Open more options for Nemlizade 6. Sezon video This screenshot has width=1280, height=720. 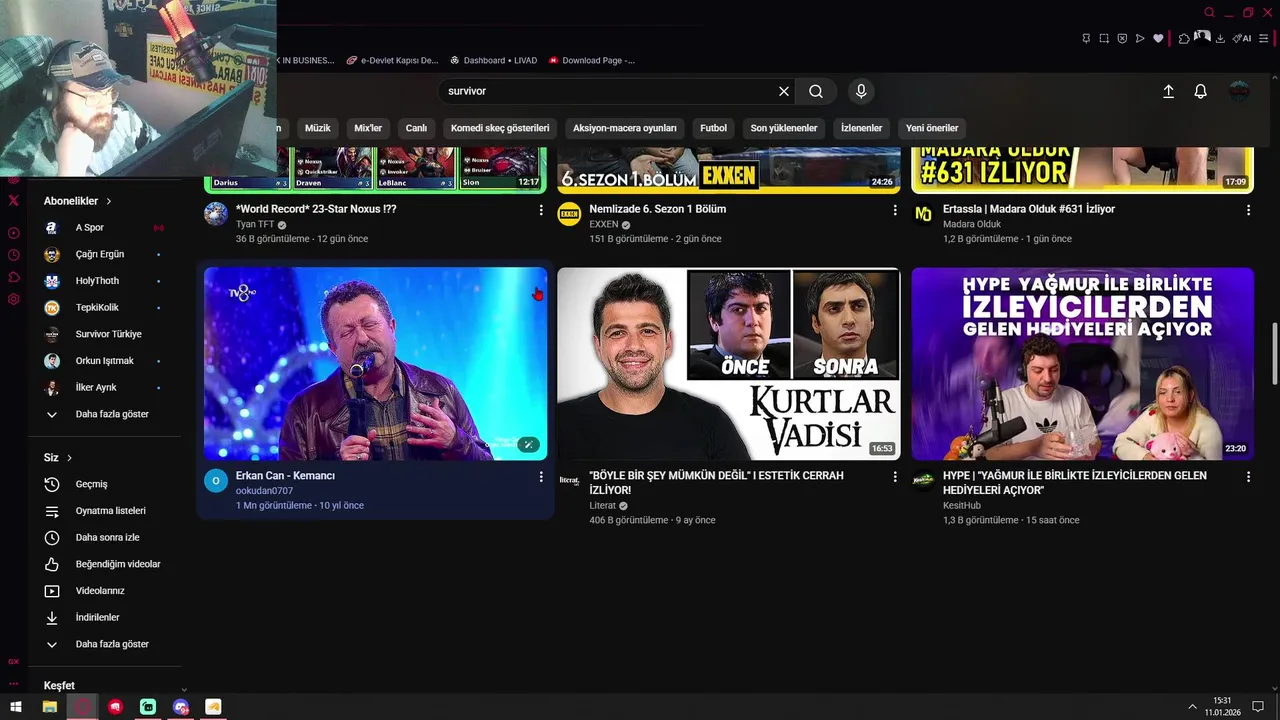pos(895,210)
